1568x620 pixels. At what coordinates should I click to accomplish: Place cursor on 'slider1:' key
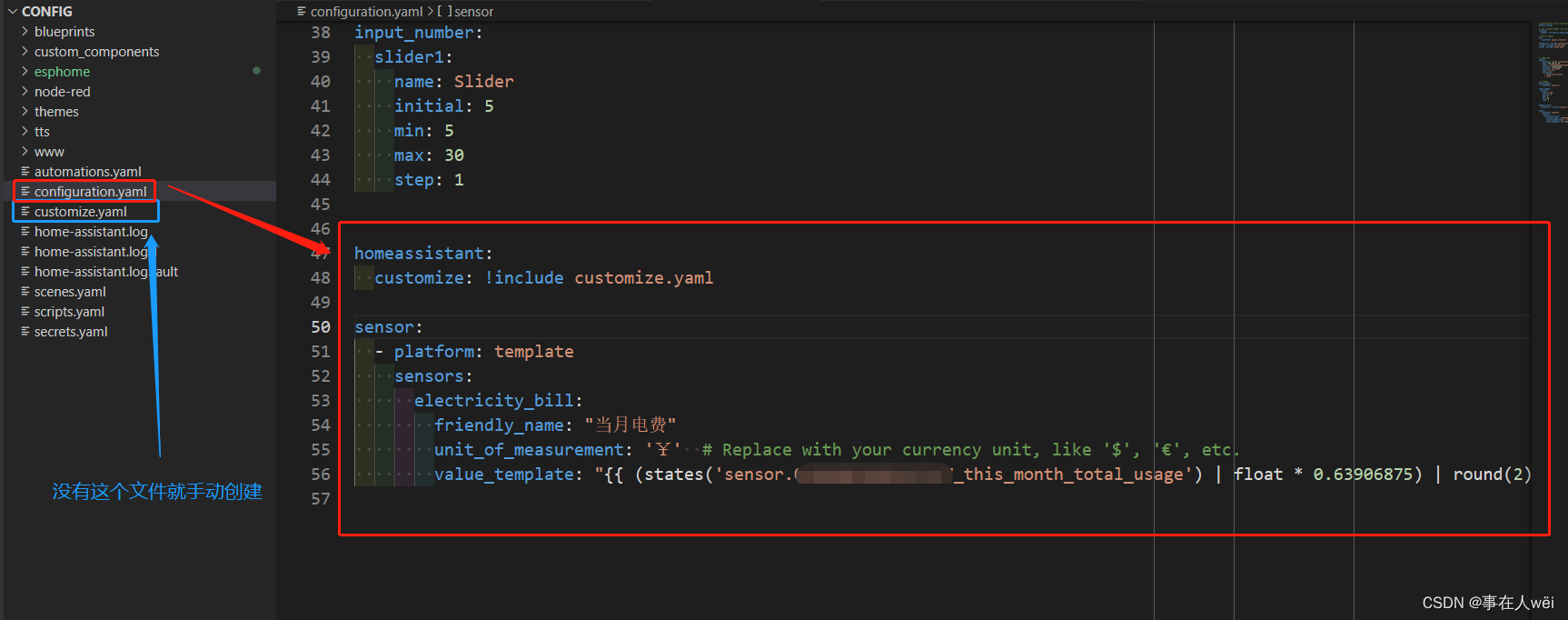click(x=413, y=57)
